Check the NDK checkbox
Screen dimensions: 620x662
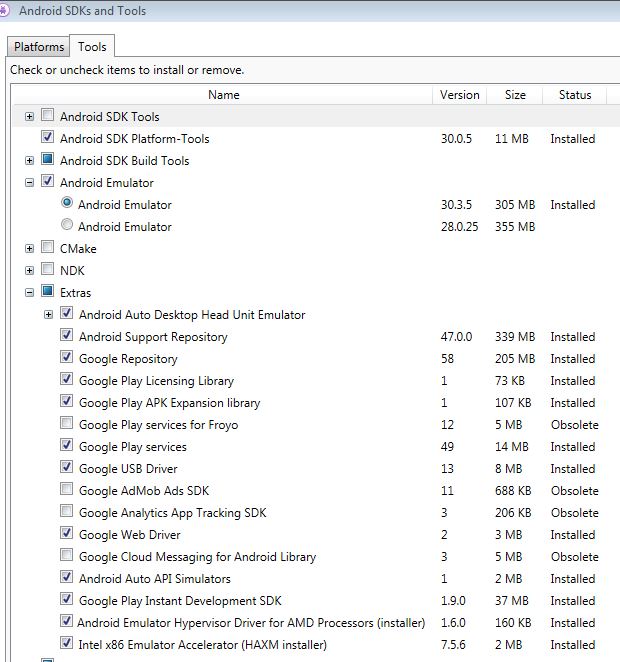pos(47,269)
